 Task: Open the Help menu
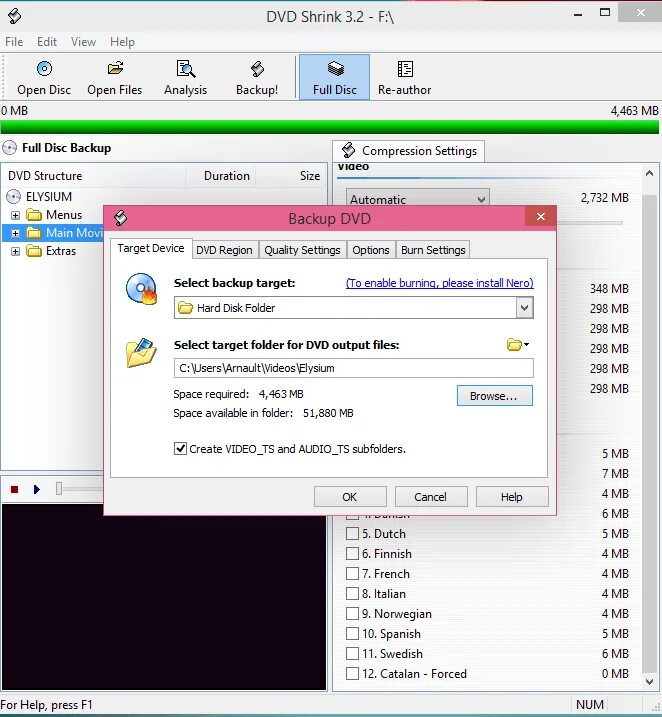coord(122,42)
